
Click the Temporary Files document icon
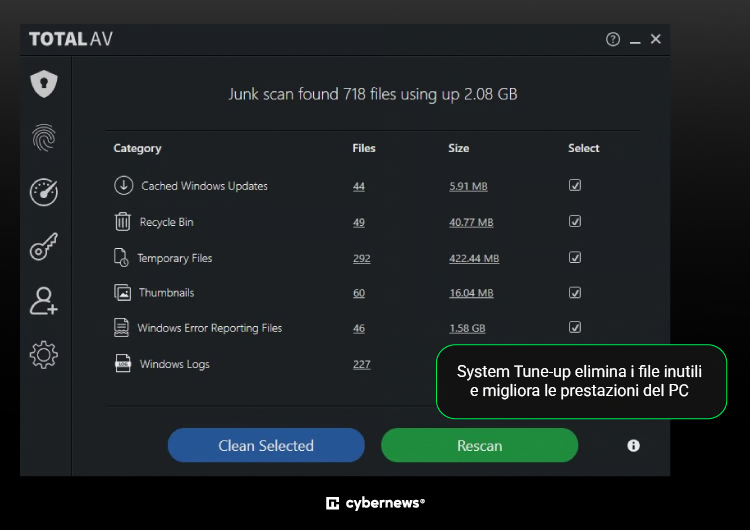tap(121, 257)
